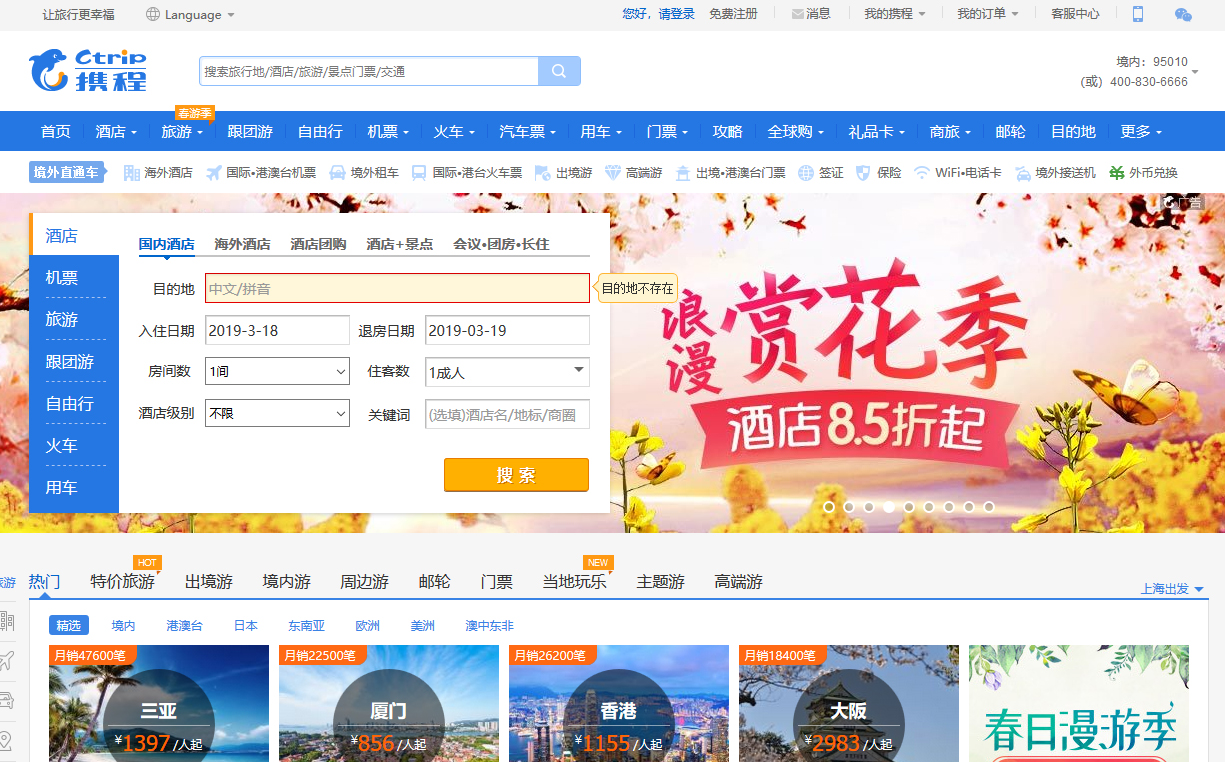Click the WeChat icon in top bar
The image size is (1225, 762).
click(1183, 14)
